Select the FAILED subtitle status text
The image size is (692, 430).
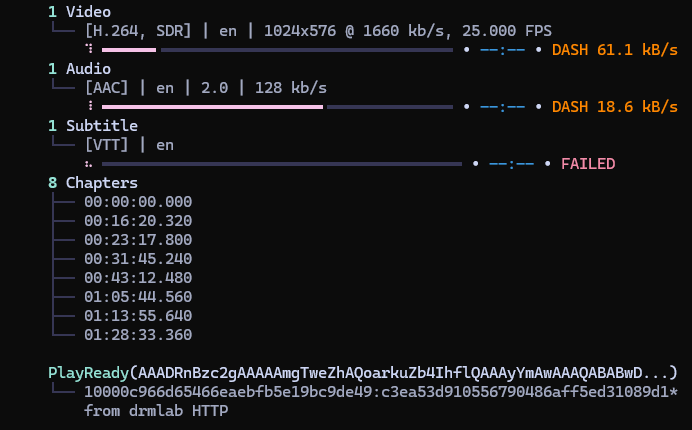[x=588, y=164]
